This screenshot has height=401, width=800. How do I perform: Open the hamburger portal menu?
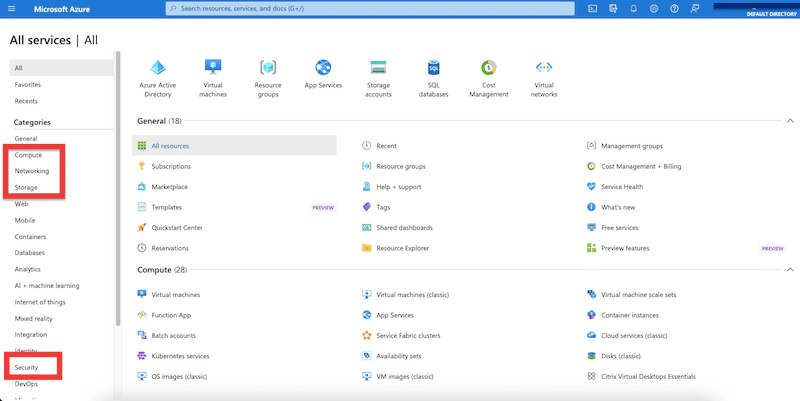click(x=12, y=9)
